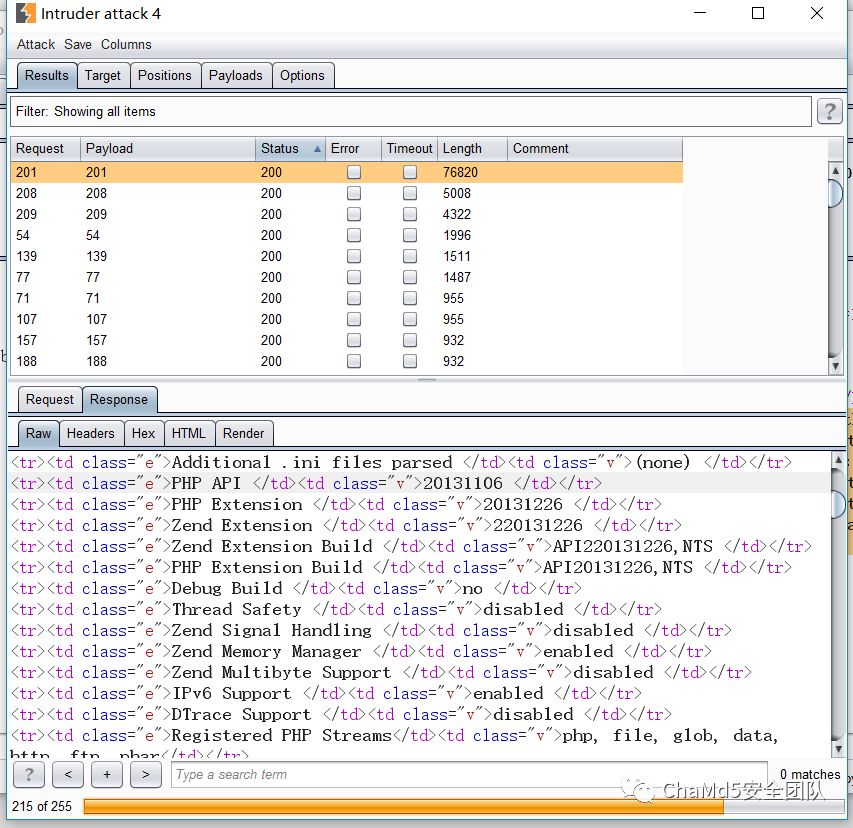The width and height of the screenshot is (853, 828).
Task: Sort by Comment column header
Action: (595, 149)
